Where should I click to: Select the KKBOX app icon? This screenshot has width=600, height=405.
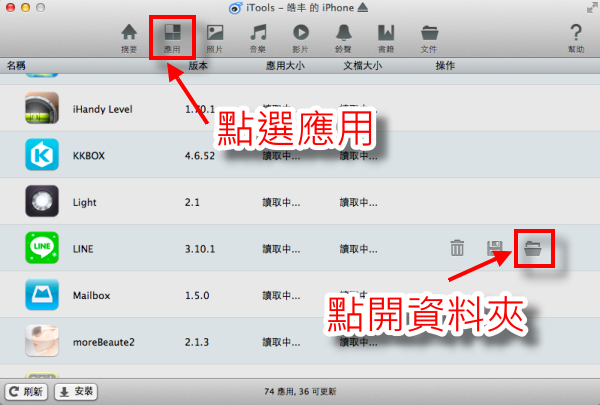point(42,155)
